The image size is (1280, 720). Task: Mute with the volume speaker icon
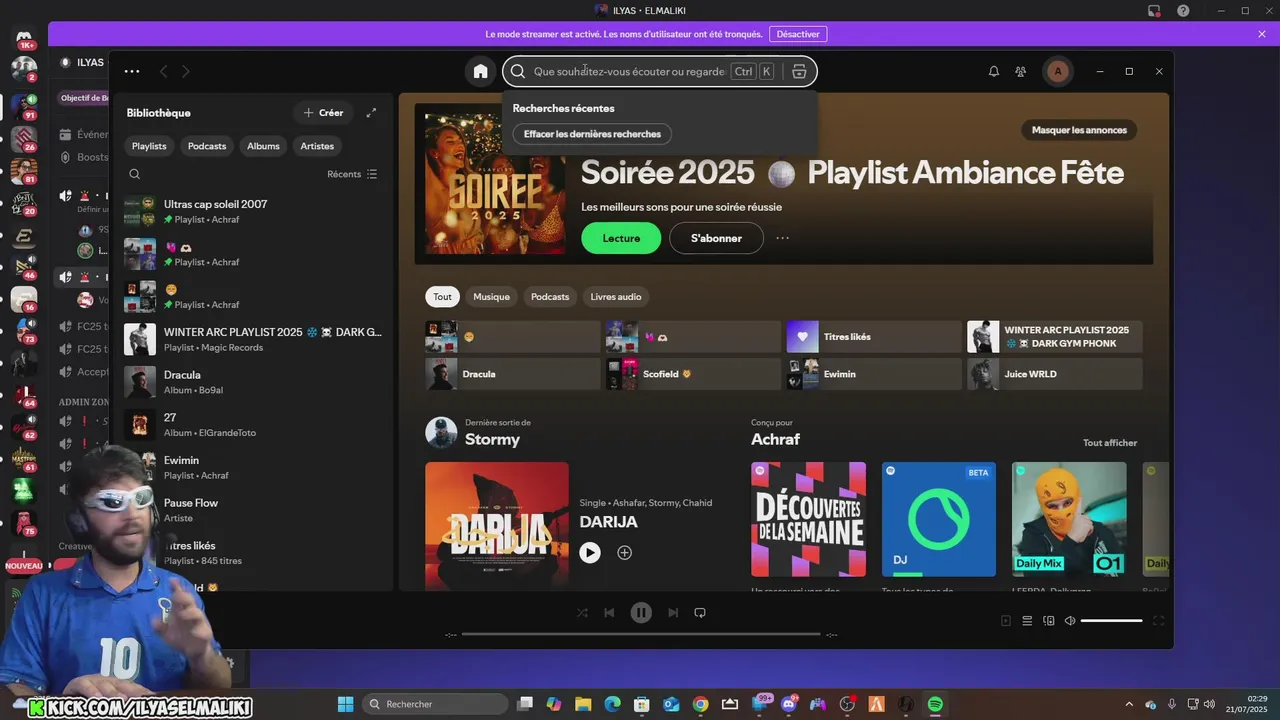pyautogui.click(x=1070, y=621)
